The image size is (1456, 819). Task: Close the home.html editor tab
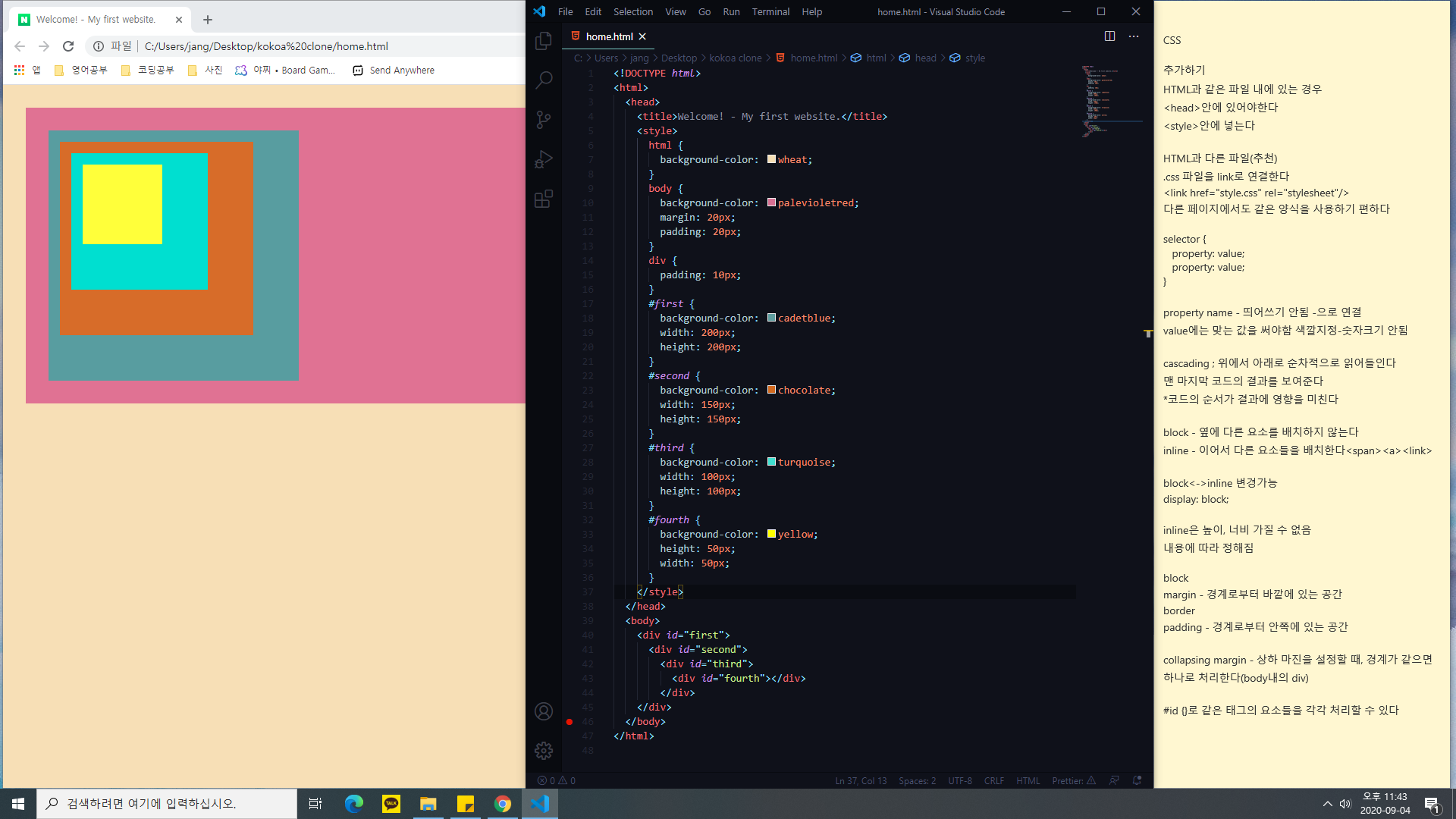pyautogui.click(x=642, y=36)
